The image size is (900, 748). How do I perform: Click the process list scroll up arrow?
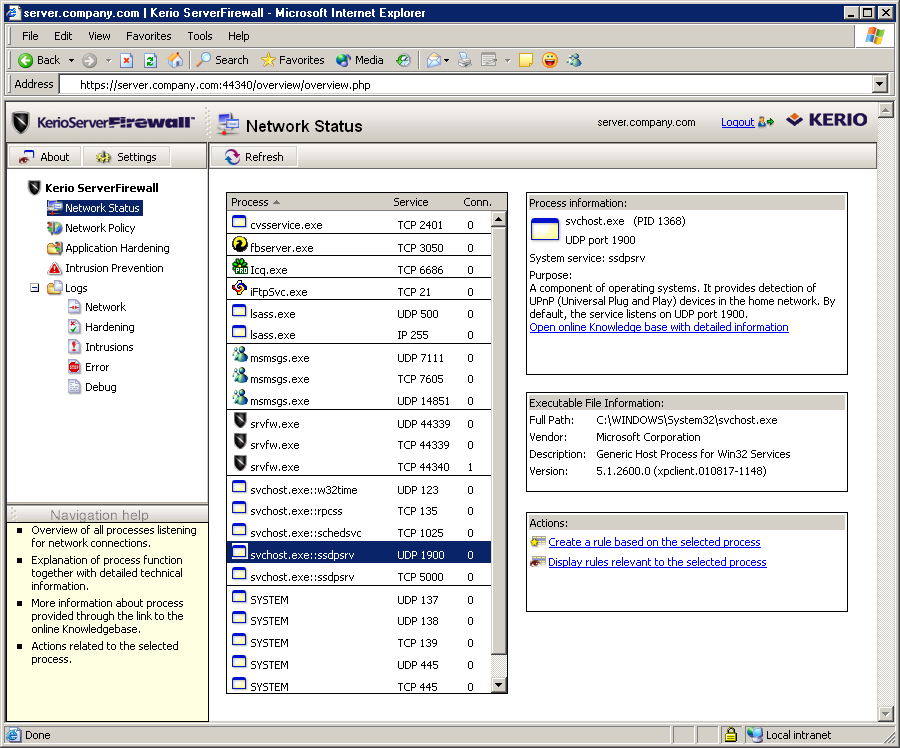point(499,219)
